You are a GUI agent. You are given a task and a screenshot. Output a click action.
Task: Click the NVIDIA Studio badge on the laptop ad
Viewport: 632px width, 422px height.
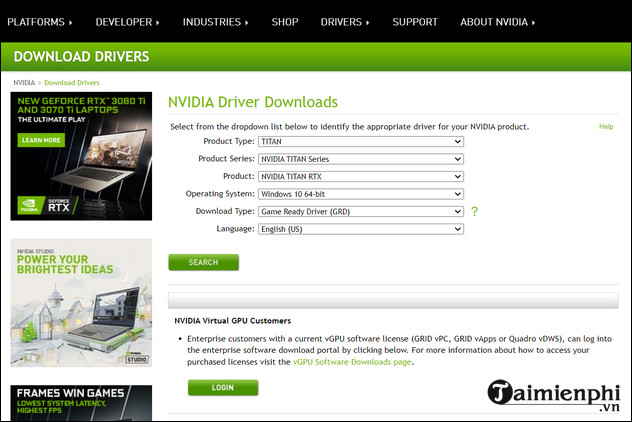137,357
